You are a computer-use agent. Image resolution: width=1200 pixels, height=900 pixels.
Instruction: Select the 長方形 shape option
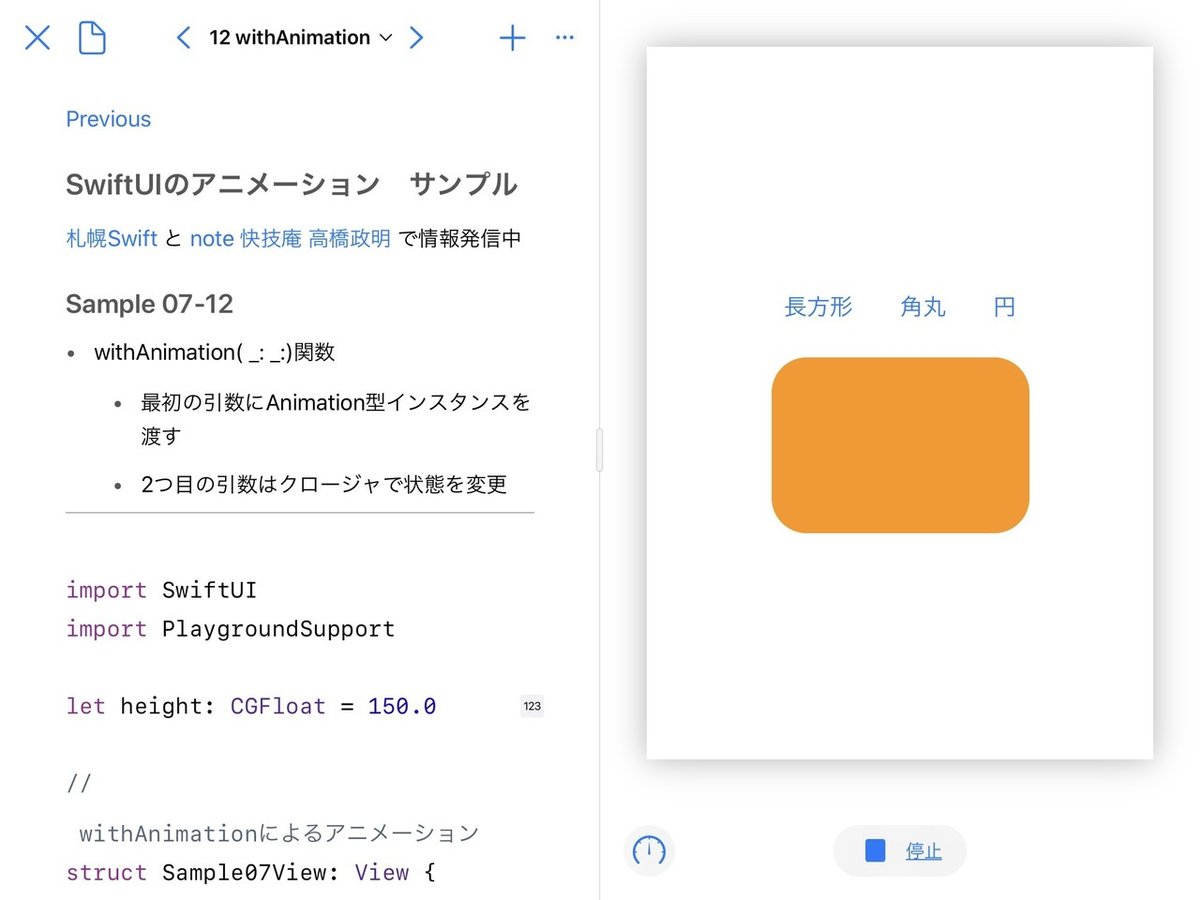click(x=819, y=307)
